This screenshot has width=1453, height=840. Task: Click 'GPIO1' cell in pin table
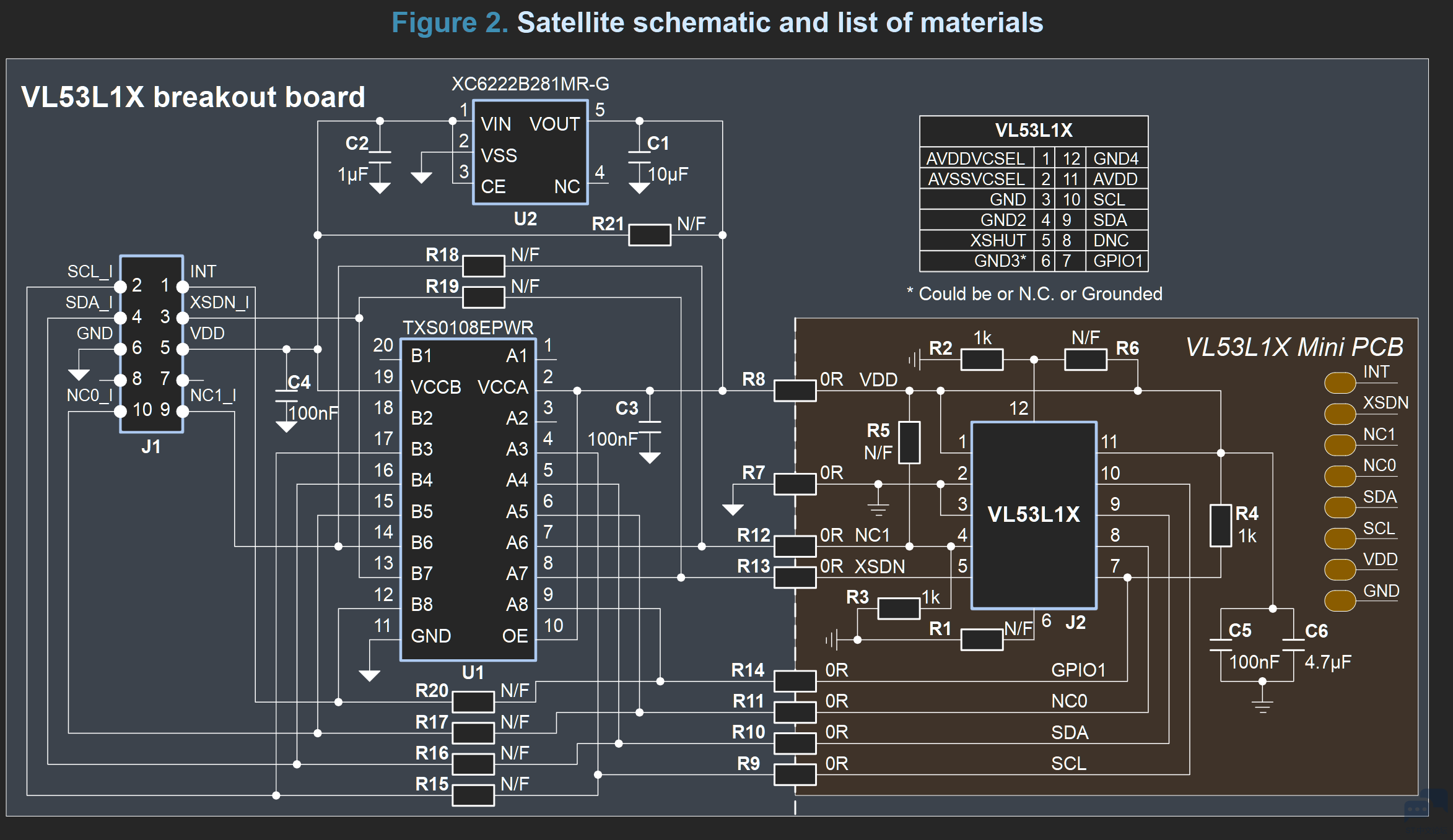[1116, 261]
